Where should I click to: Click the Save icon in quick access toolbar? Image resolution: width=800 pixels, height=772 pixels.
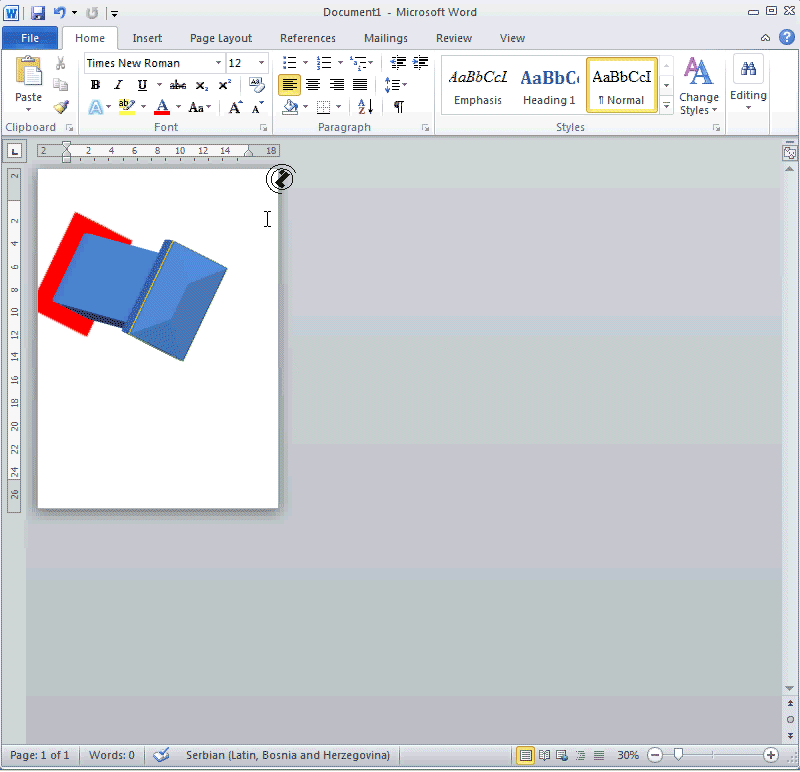click(38, 13)
